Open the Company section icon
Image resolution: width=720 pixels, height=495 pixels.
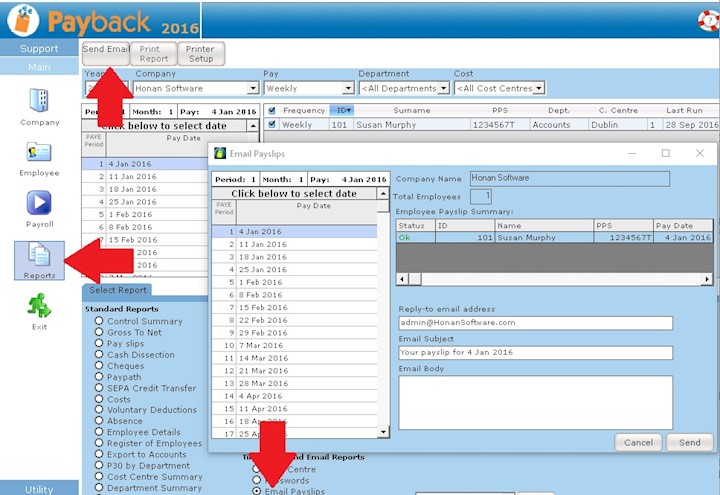click(39, 101)
